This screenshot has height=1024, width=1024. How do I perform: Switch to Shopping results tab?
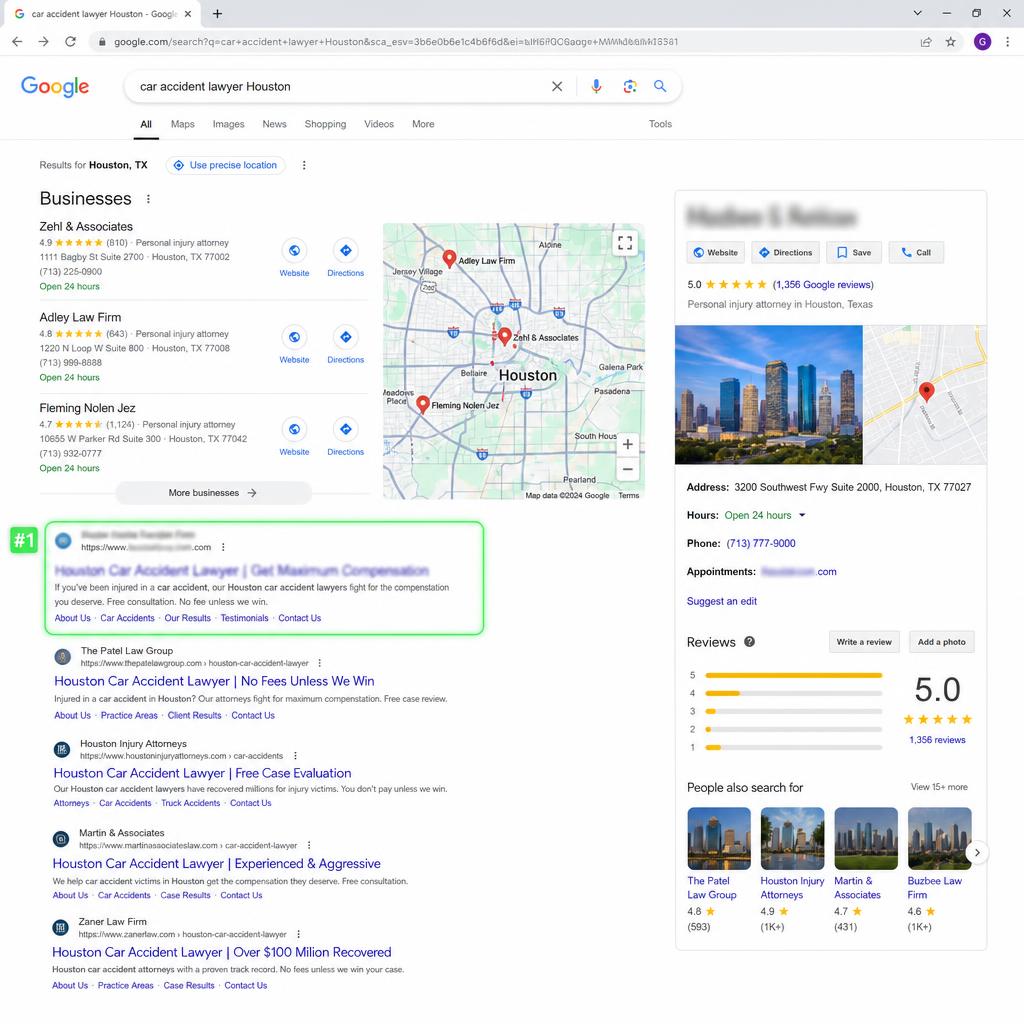point(325,124)
